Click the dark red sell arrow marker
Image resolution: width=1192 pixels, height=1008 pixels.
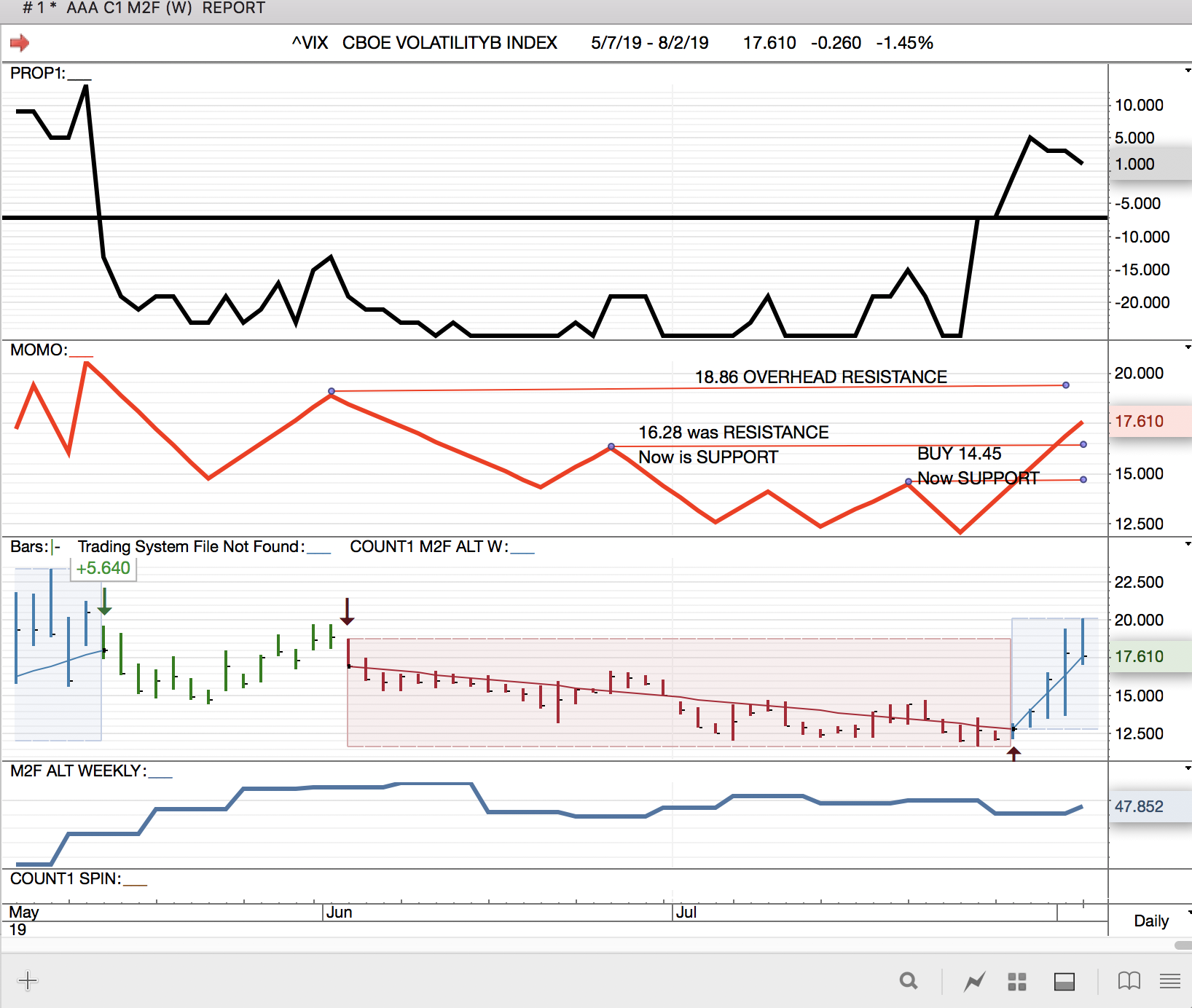click(348, 612)
